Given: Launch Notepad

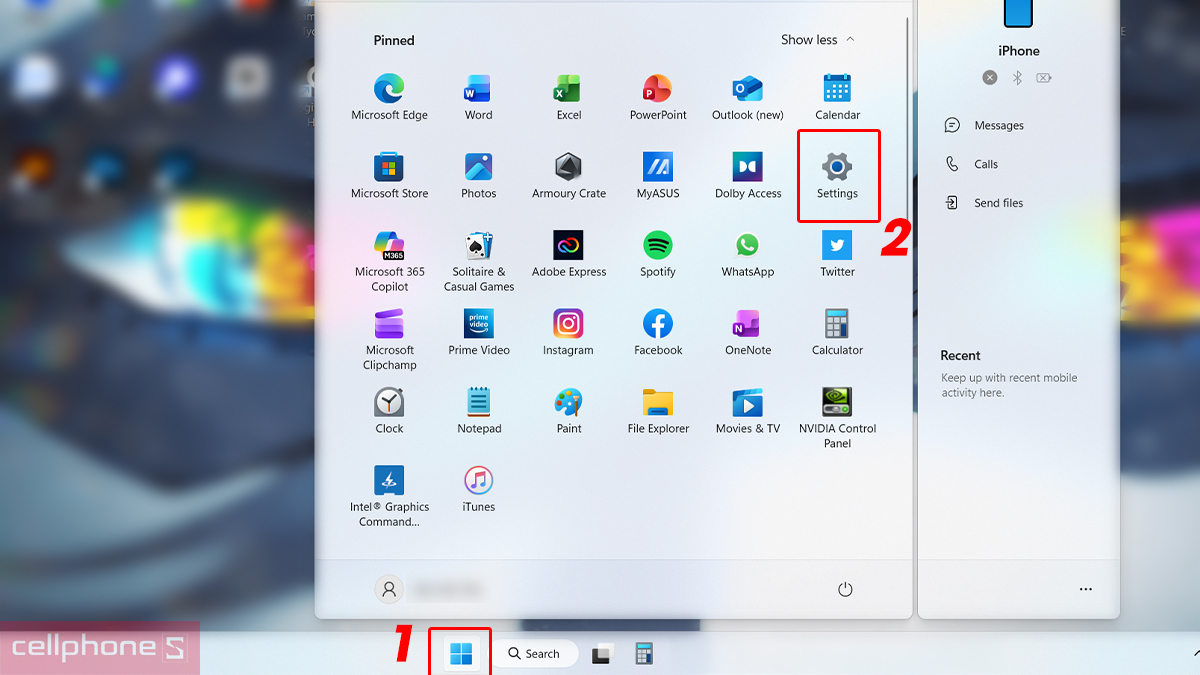Looking at the screenshot, I should (x=478, y=411).
